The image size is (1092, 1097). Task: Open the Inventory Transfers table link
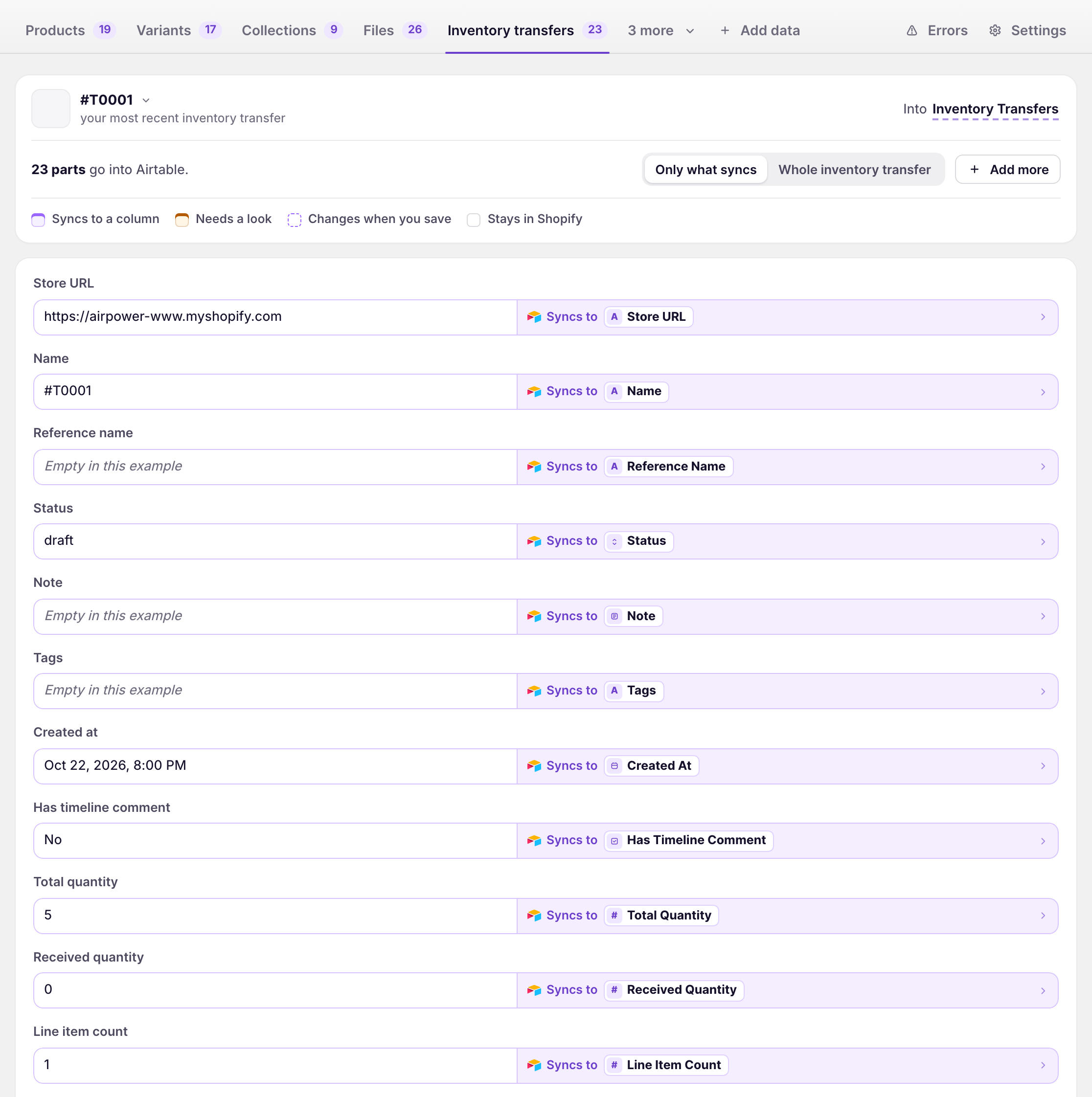pos(995,109)
